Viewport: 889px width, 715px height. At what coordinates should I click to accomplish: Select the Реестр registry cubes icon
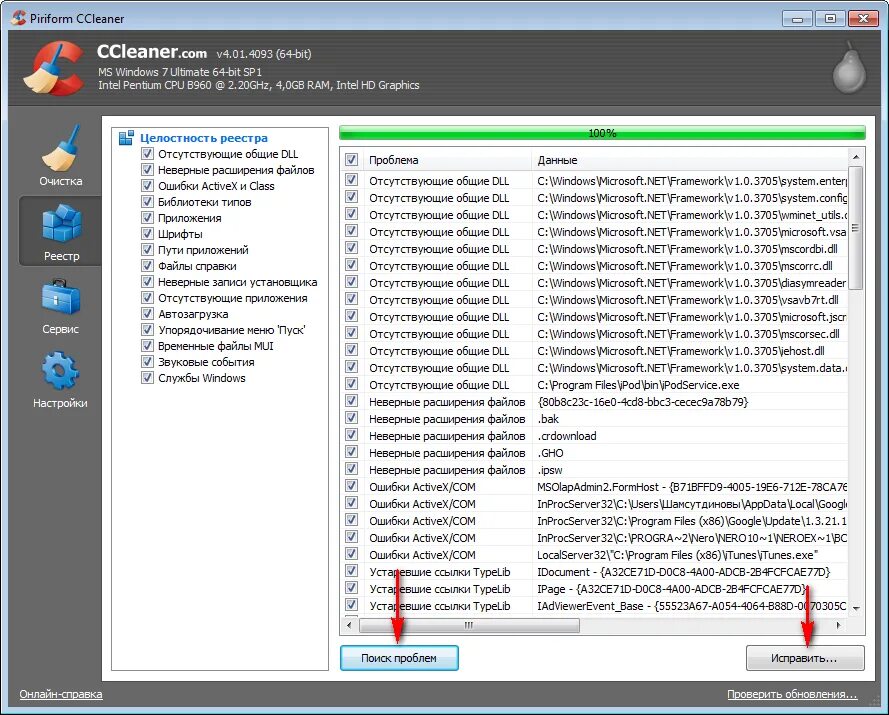(61, 223)
